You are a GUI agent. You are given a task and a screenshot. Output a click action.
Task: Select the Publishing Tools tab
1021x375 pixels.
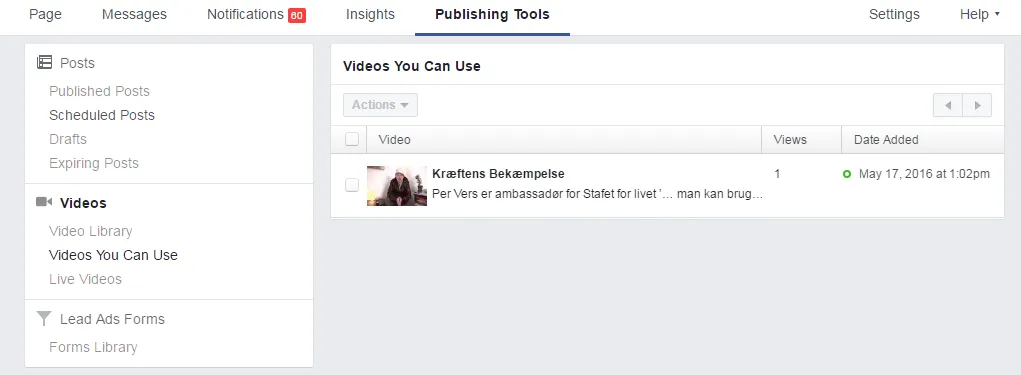pyautogui.click(x=492, y=14)
